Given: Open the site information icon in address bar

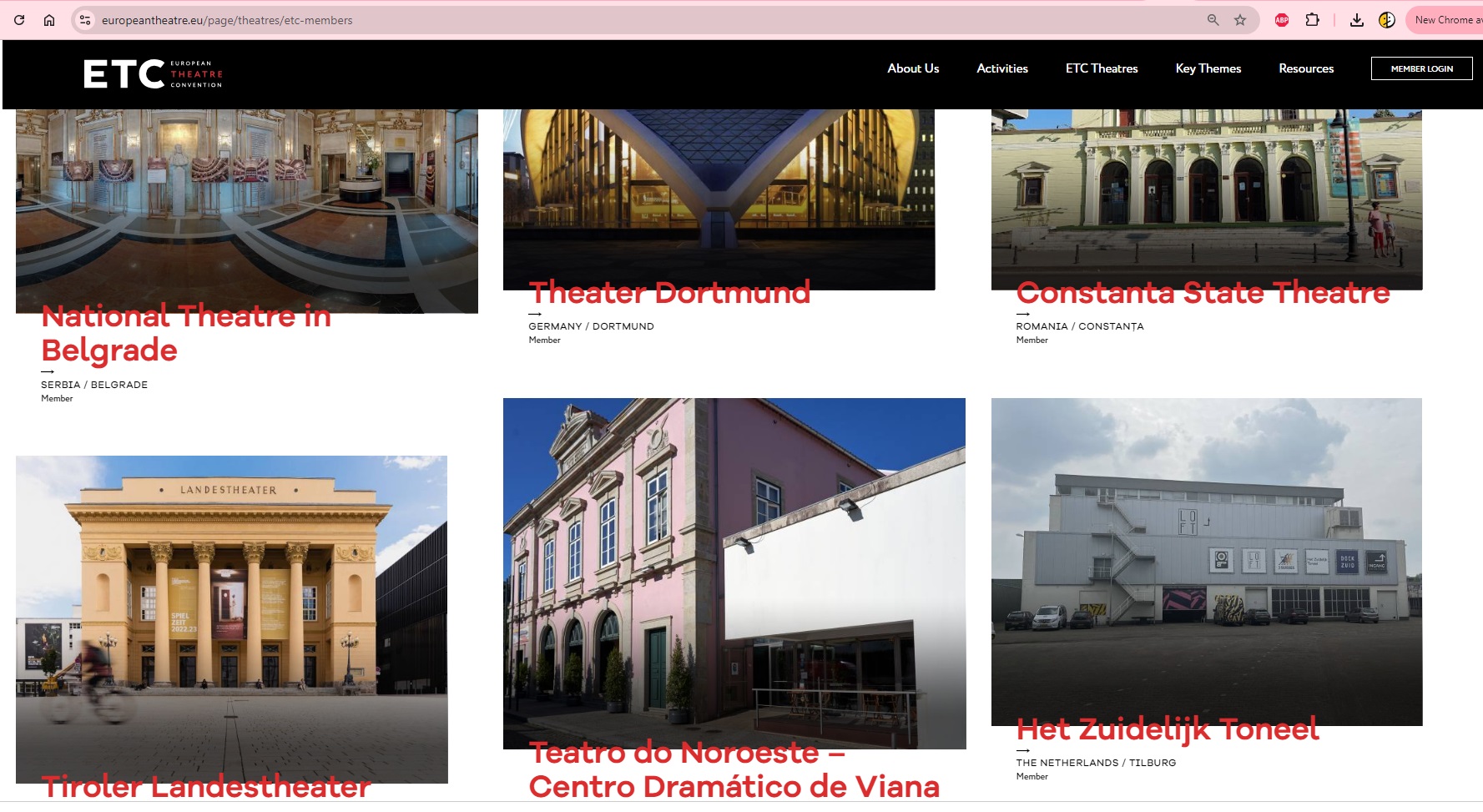Looking at the screenshot, I should point(84,20).
